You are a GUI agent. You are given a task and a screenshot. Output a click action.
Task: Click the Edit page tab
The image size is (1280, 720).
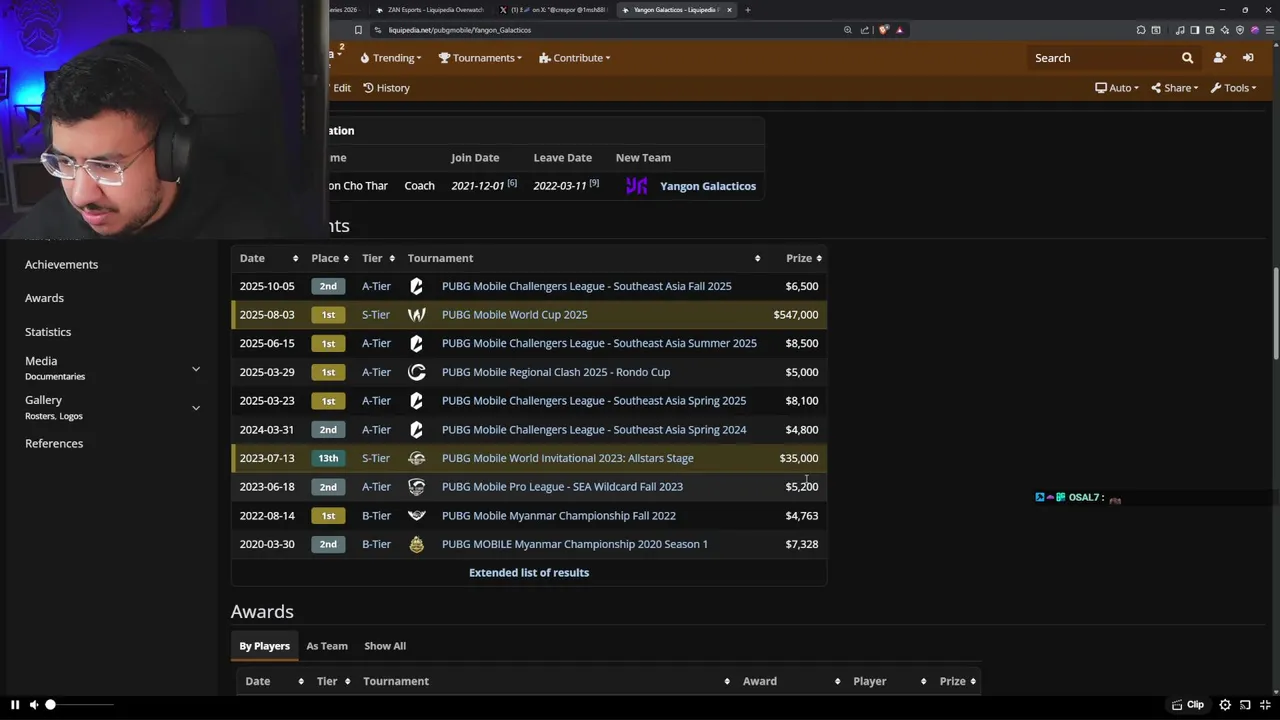[341, 88]
